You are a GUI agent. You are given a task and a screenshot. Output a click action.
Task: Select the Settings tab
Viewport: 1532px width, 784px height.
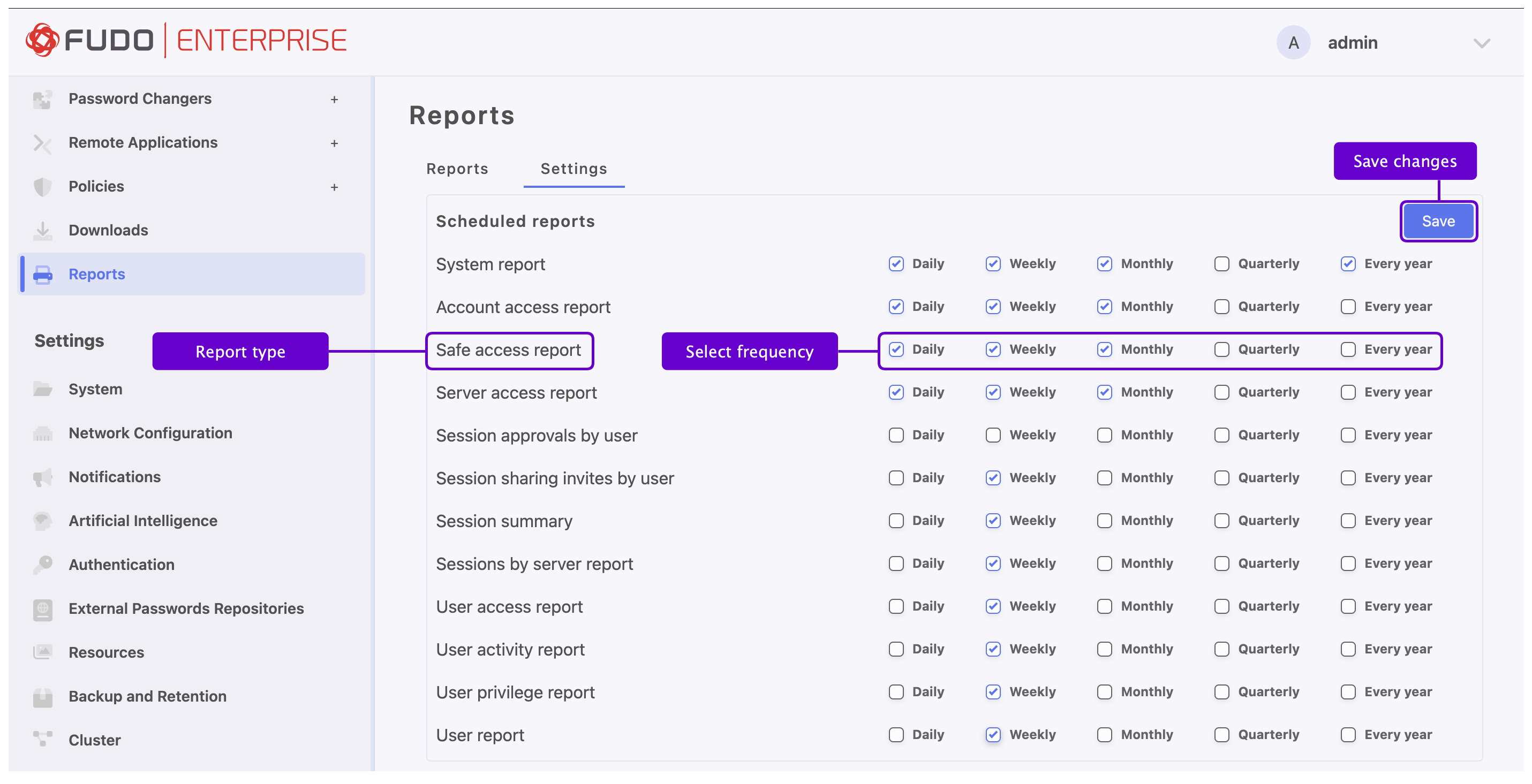(x=573, y=169)
